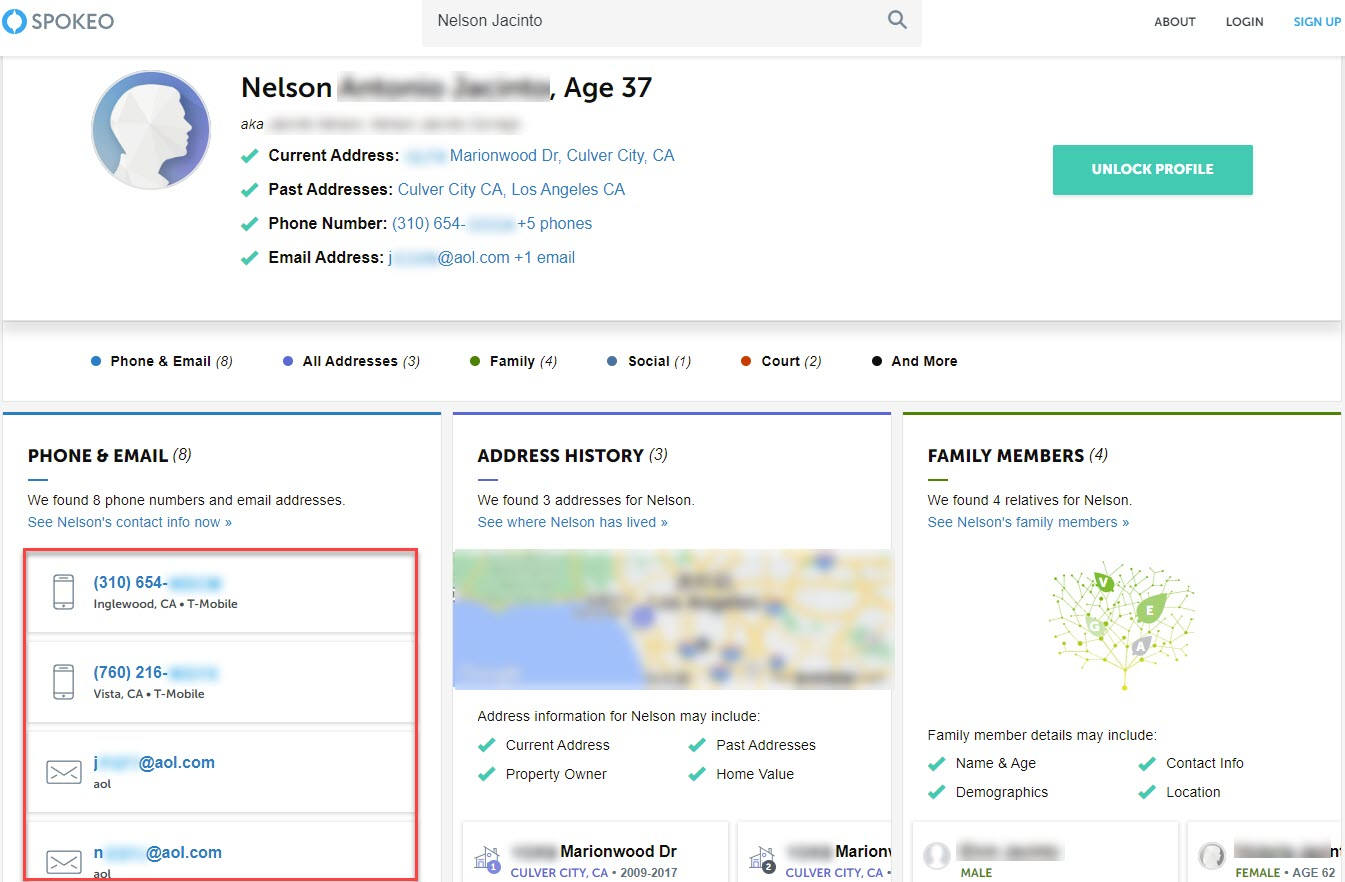Jump to the Court (2) section
1345x882 pixels.
781,361
